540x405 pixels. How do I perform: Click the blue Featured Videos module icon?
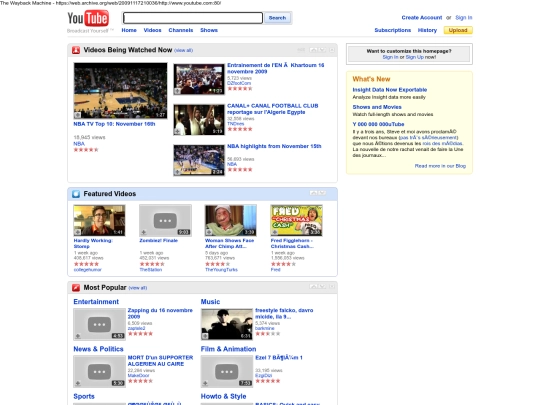(76, 194)
